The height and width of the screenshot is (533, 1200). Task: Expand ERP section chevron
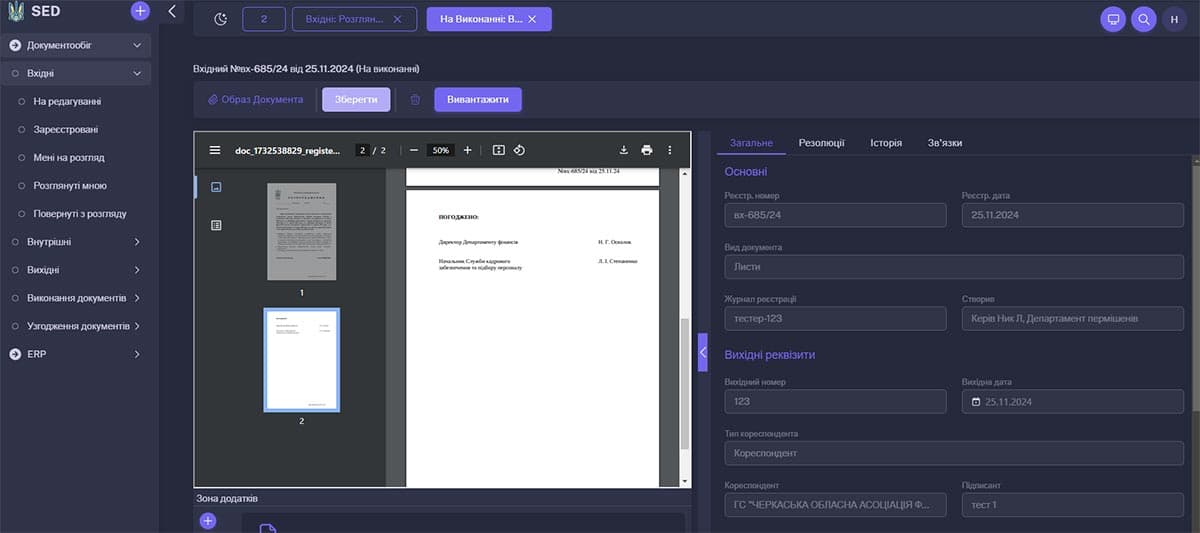point(137,354)
